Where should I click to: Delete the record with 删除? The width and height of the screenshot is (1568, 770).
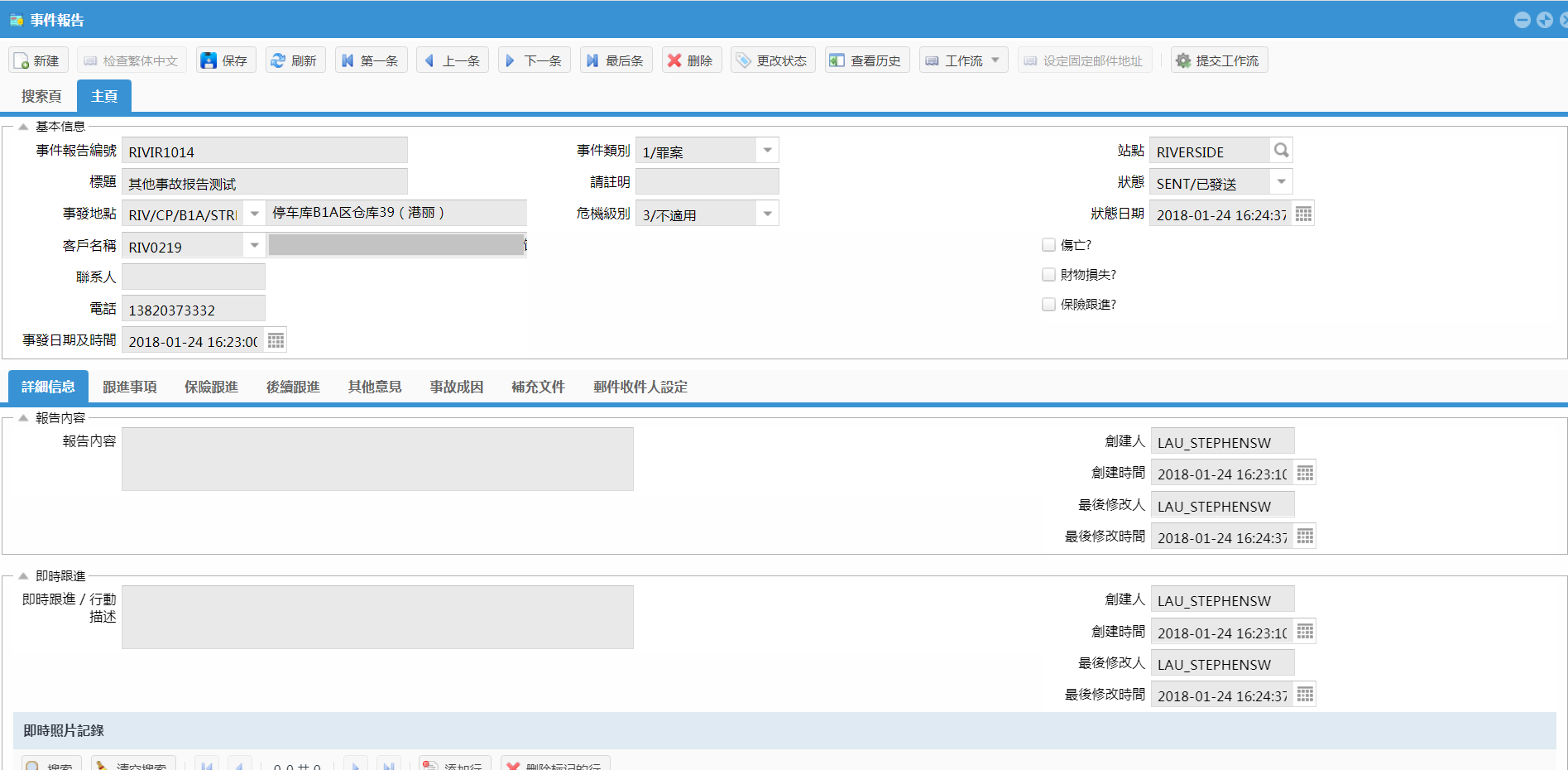[x=692, y=60]
